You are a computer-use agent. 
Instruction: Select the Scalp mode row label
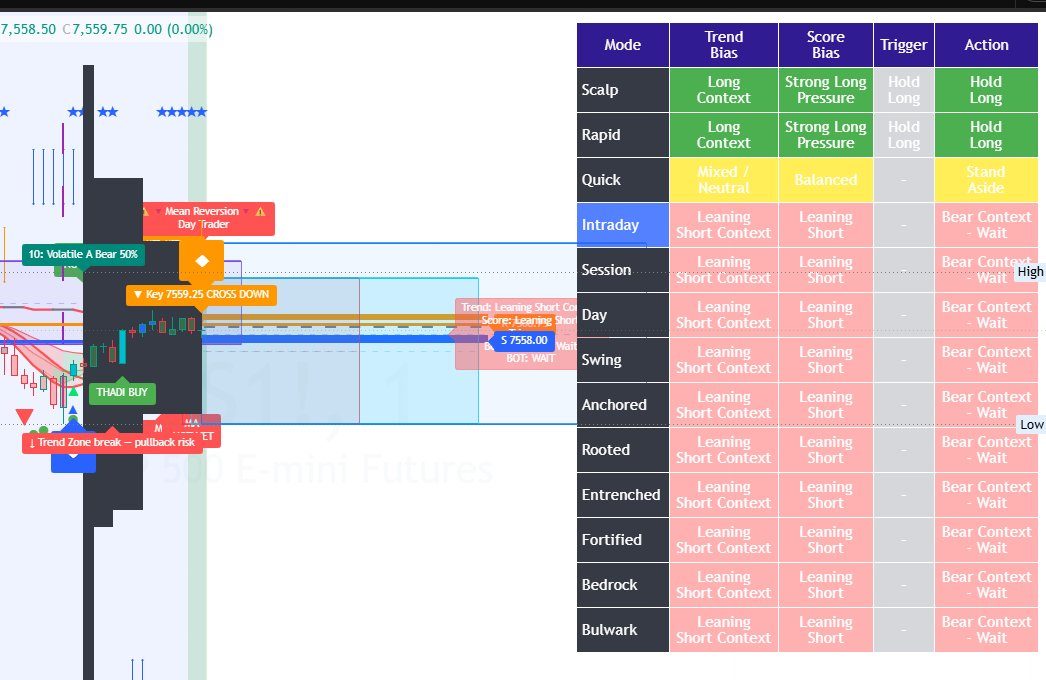[622, 89]
